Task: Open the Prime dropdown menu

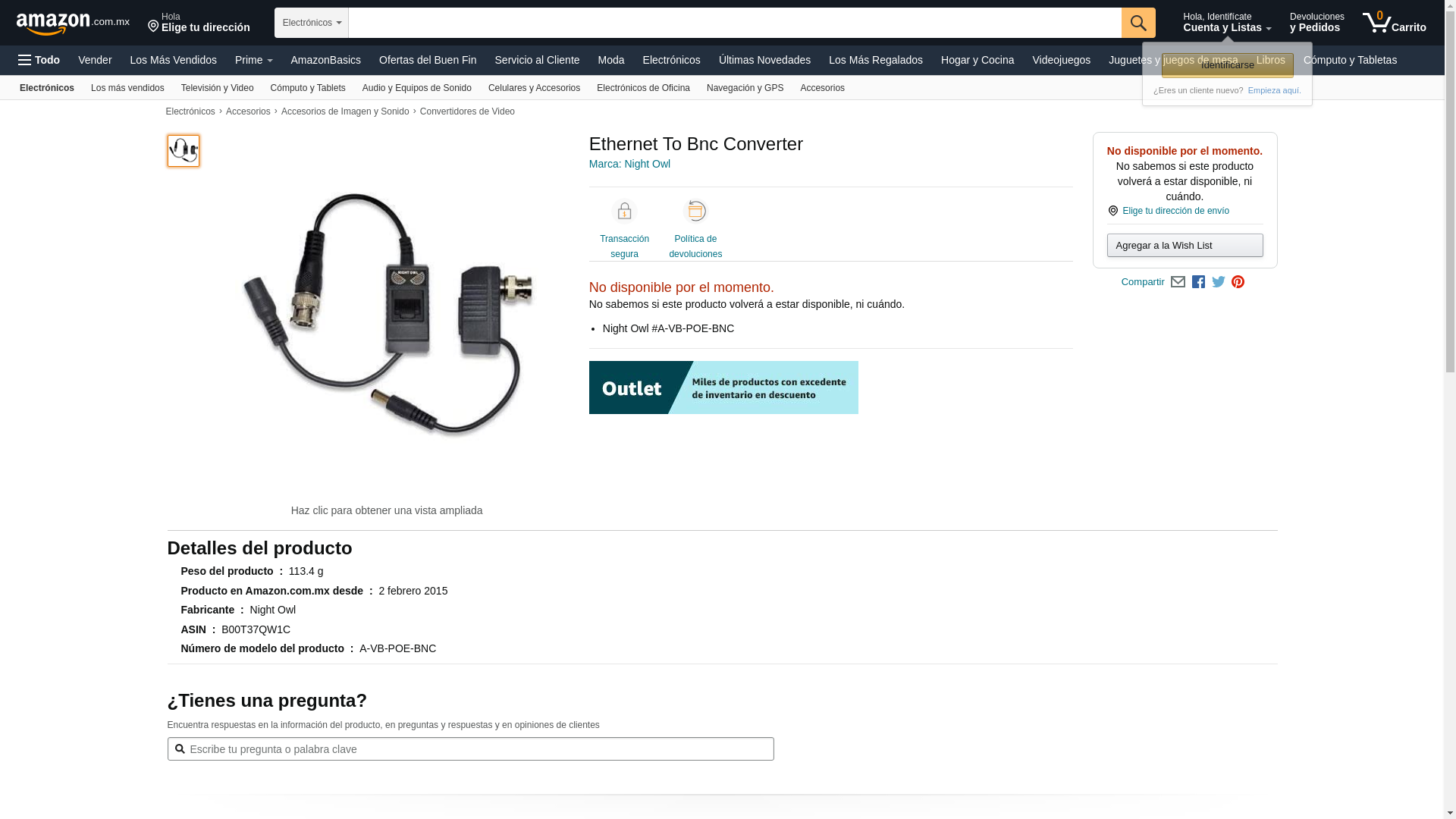Action: coord(253,60)
